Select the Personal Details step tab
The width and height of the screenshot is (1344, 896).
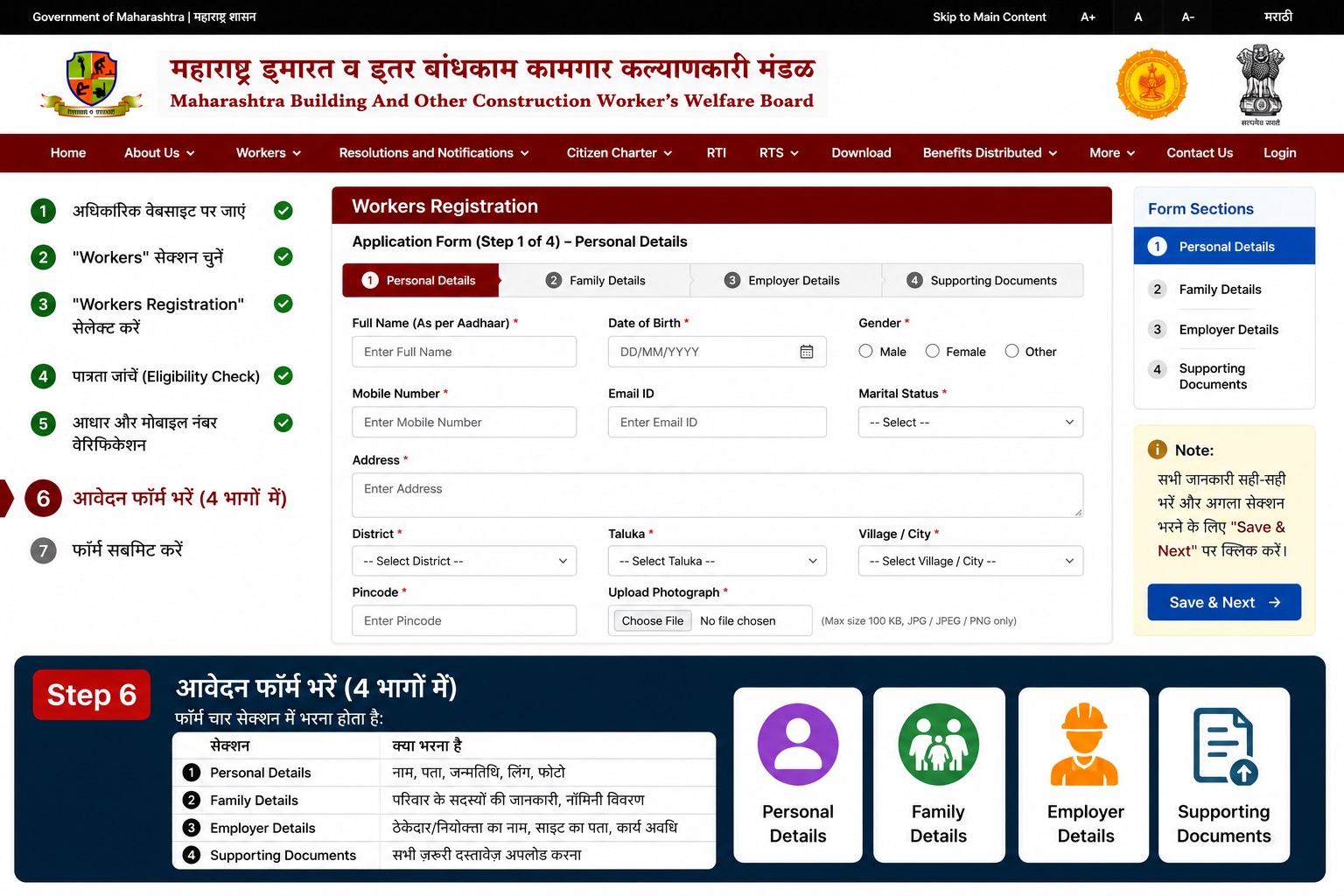click(421, 280)
